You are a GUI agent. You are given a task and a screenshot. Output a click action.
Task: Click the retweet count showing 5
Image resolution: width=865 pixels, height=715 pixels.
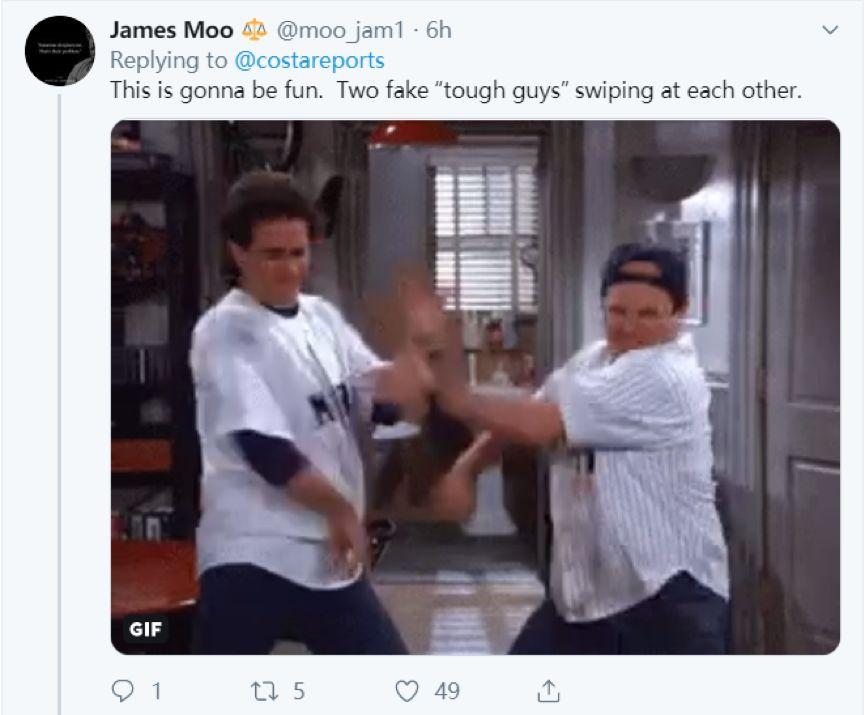pos(298,691)
